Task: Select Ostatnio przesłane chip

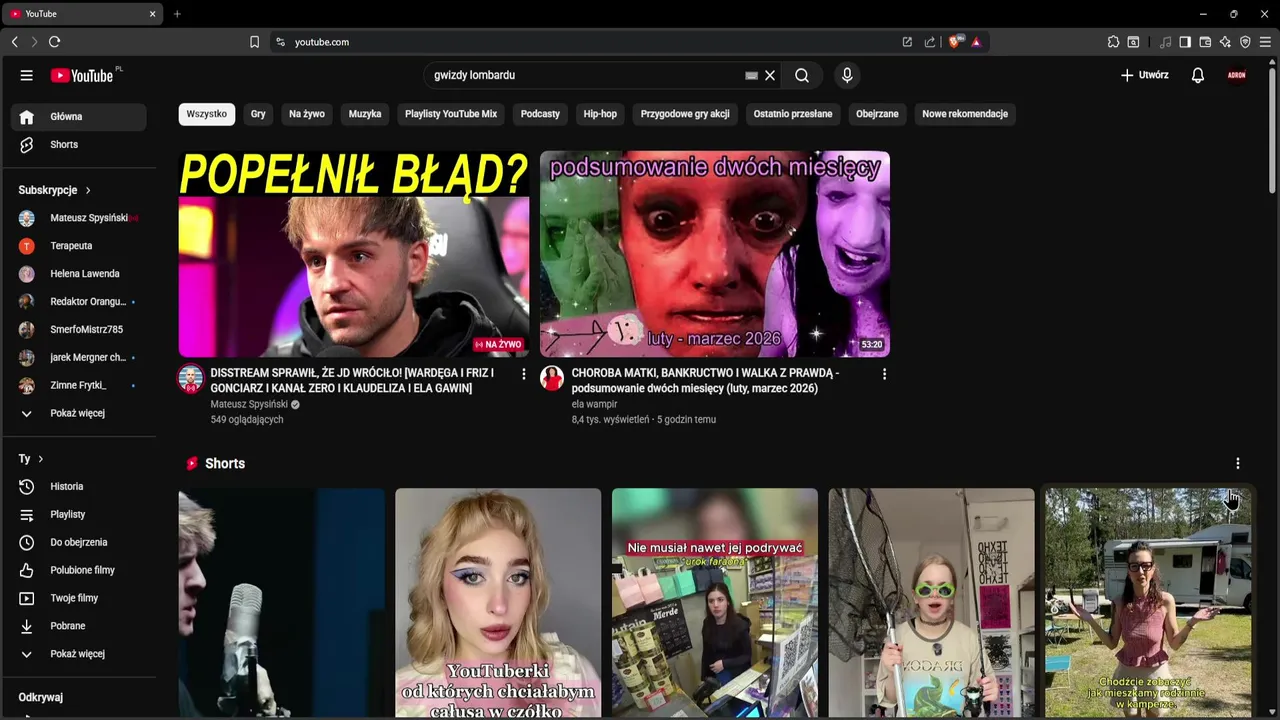Action: 793,114
